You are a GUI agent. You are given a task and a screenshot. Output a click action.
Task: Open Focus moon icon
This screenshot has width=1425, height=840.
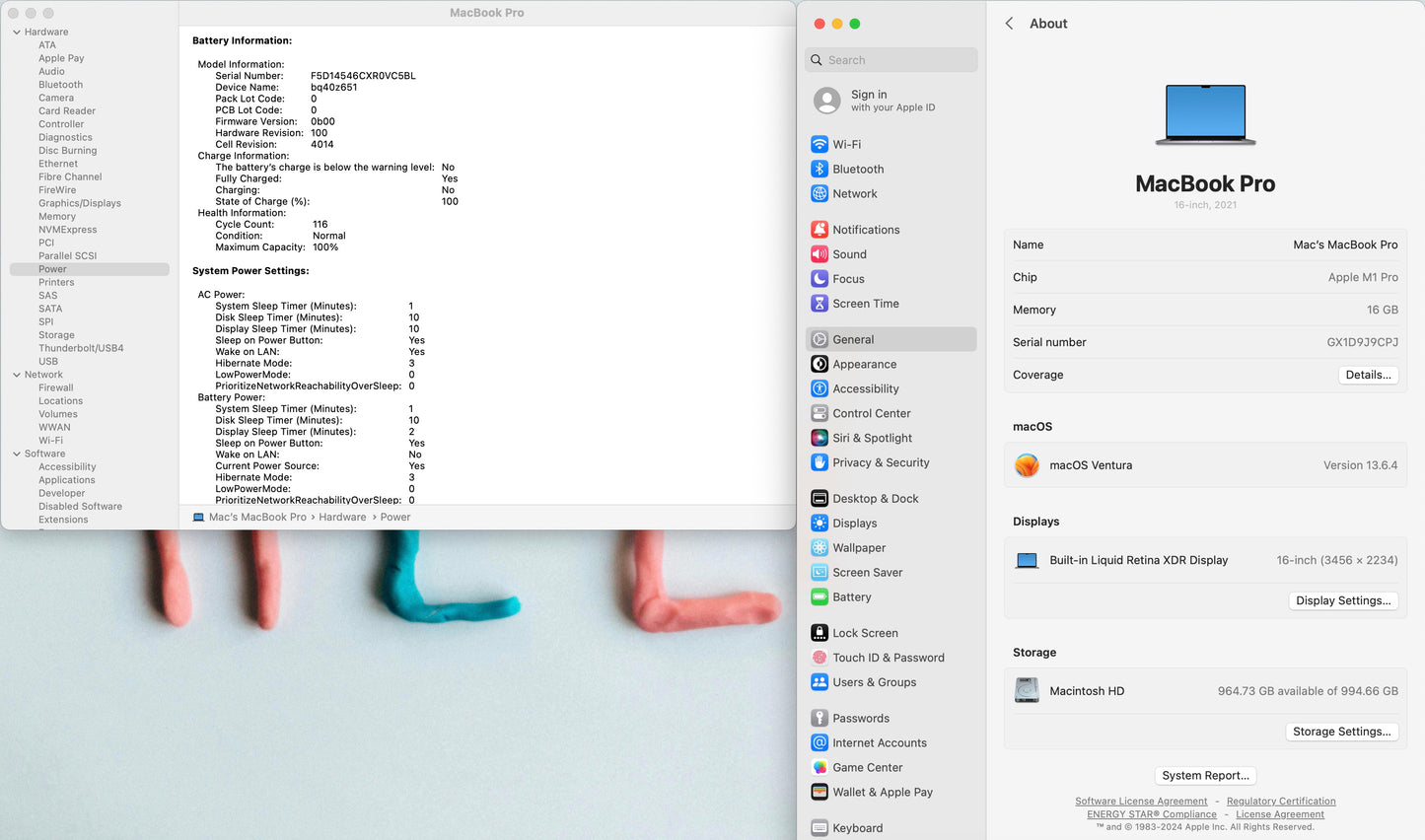[819, 278]
